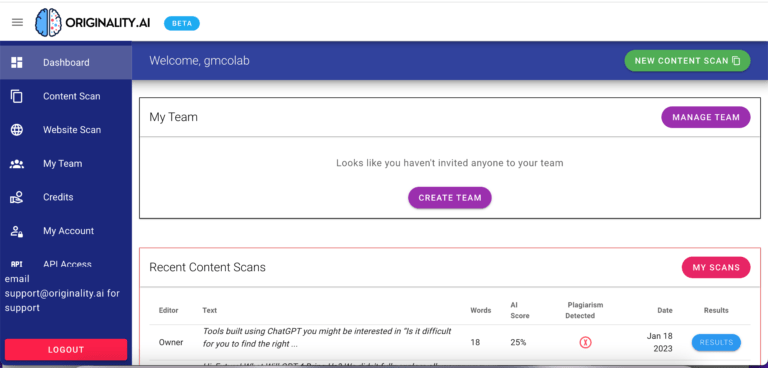Viewport: 768px width, 368px height.
Task: Start a New Content Scan
Action: point(687,61)
